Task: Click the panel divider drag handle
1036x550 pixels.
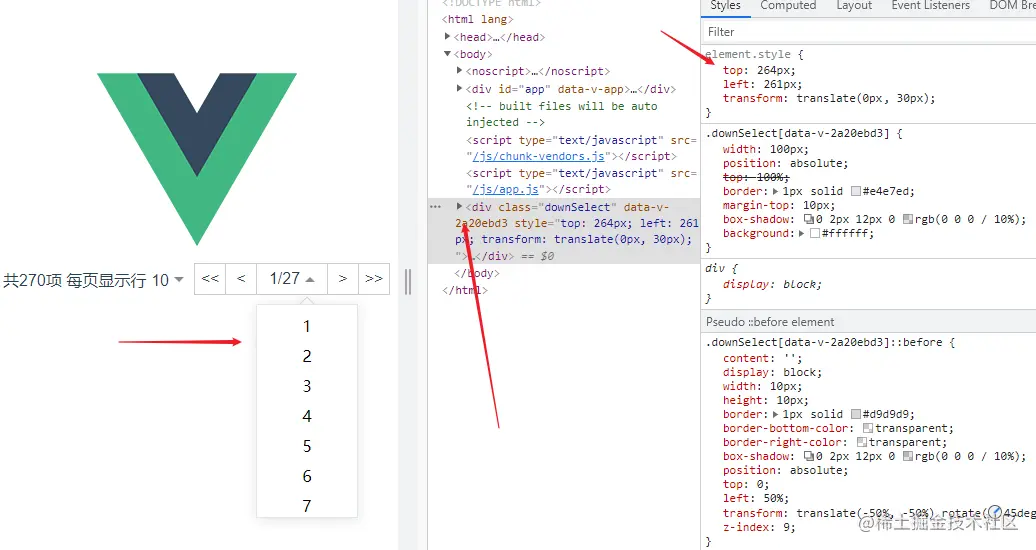Action: point(408,282)
